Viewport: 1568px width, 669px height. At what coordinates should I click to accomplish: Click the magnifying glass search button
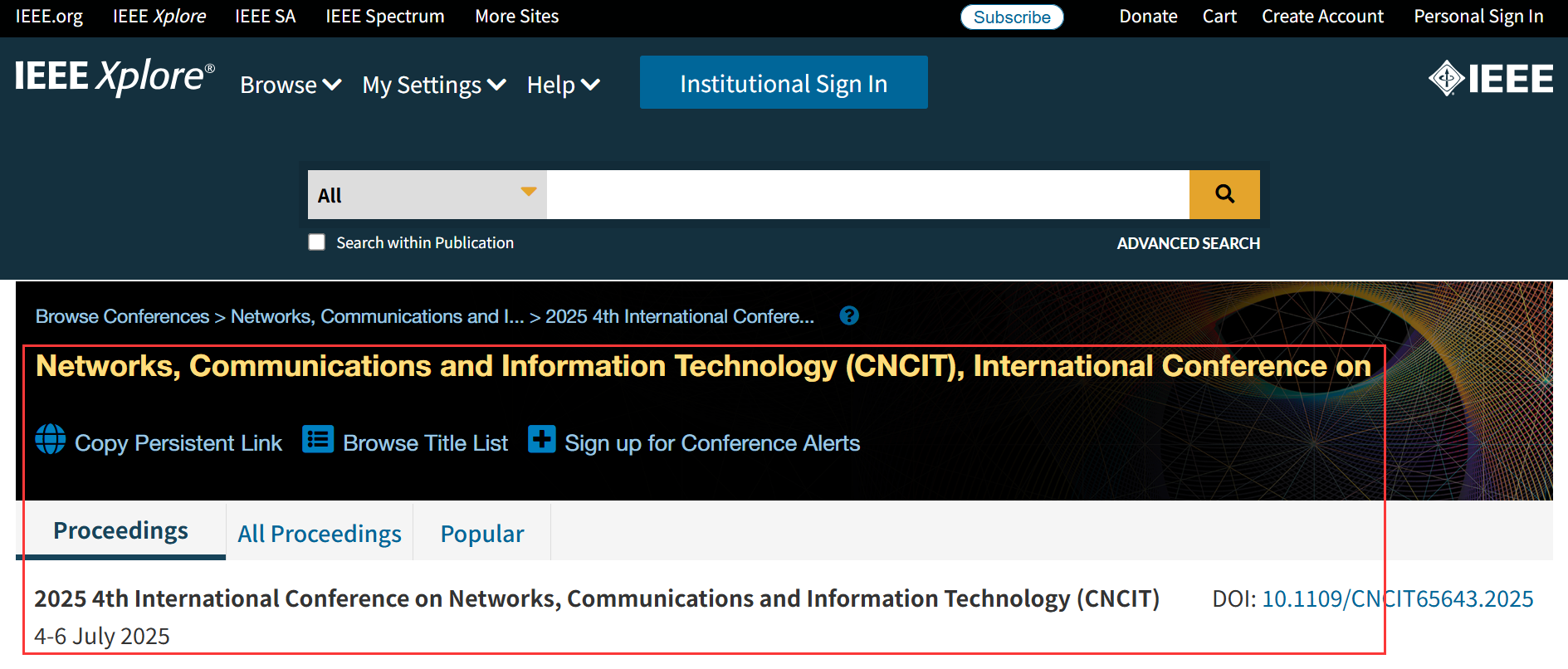1224,194
